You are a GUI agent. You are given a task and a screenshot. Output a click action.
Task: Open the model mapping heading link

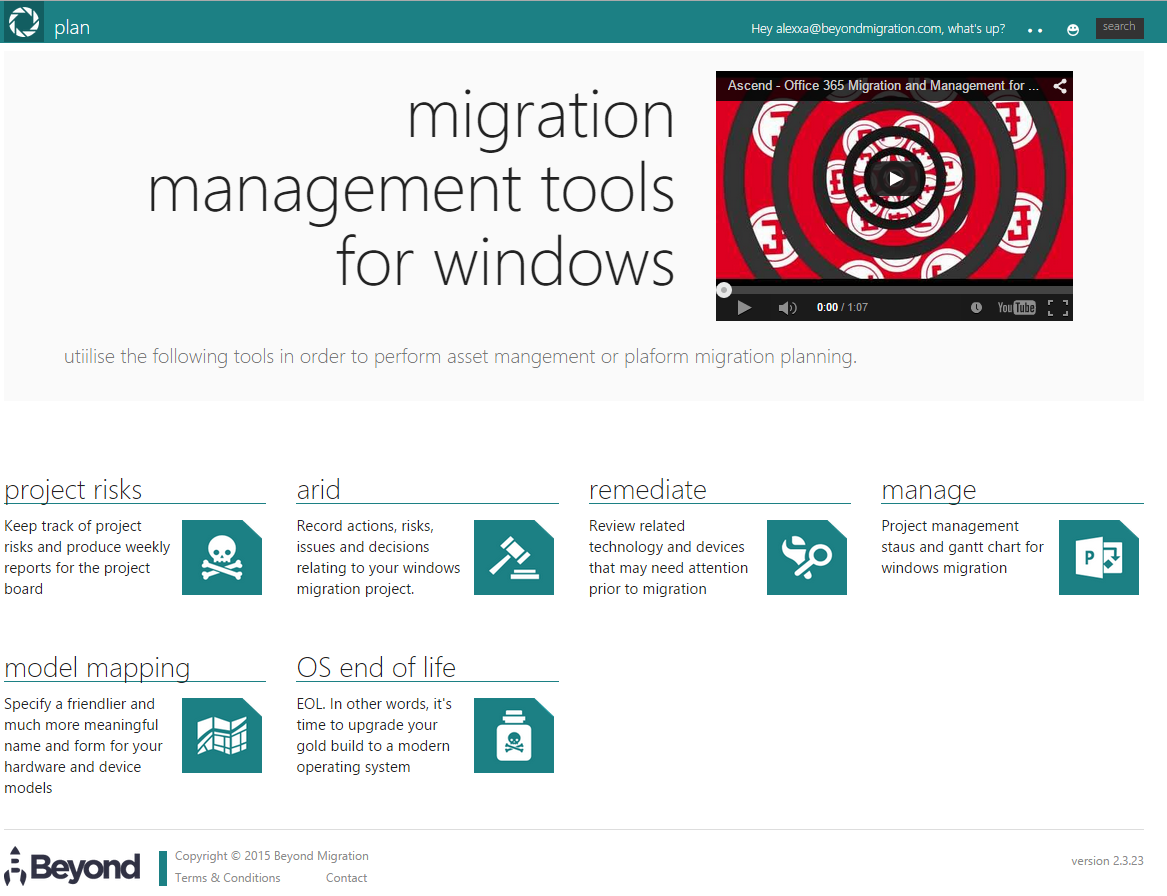97,668
